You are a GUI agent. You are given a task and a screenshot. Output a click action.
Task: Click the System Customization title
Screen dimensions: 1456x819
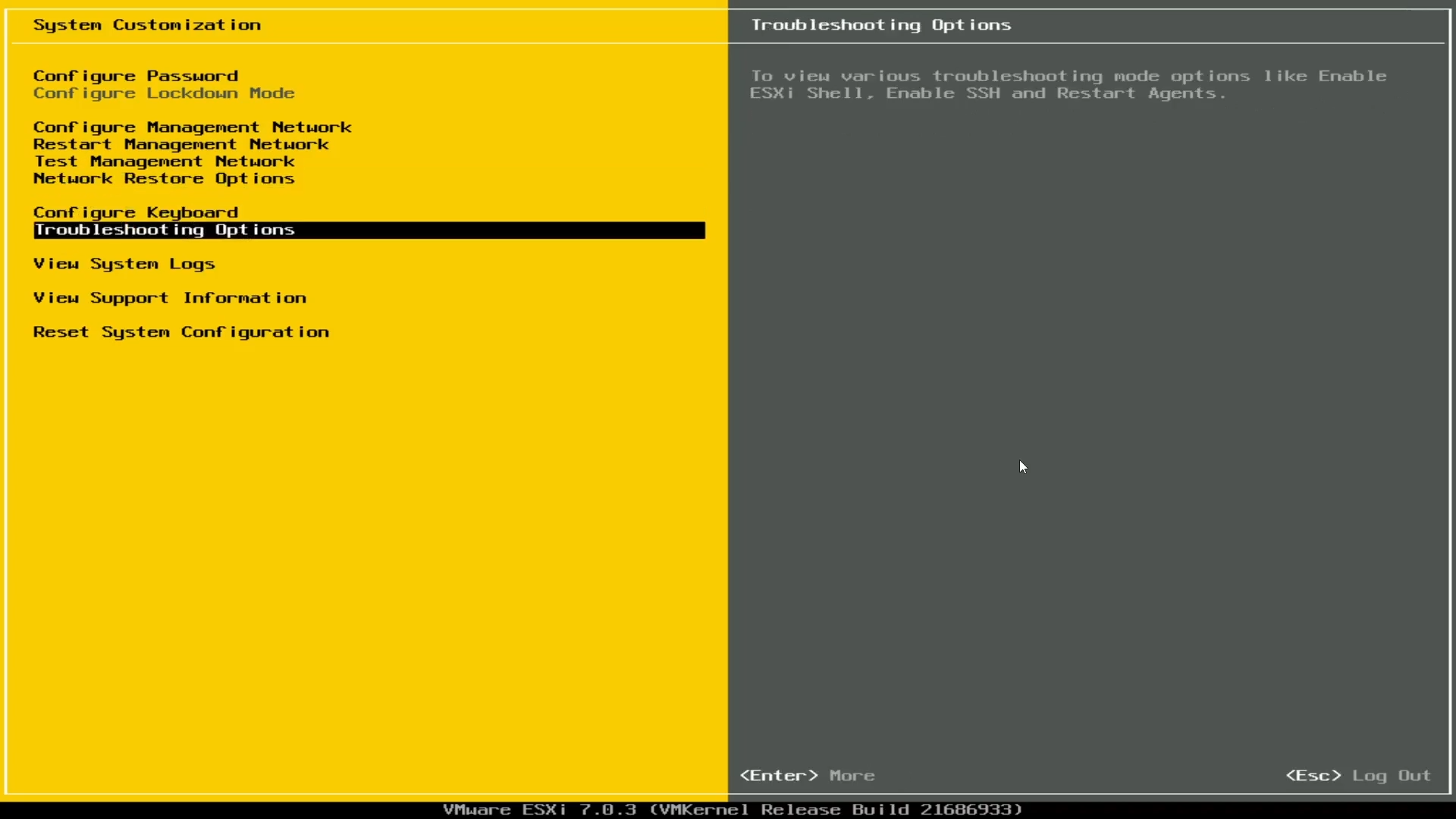tap(146, 25)
